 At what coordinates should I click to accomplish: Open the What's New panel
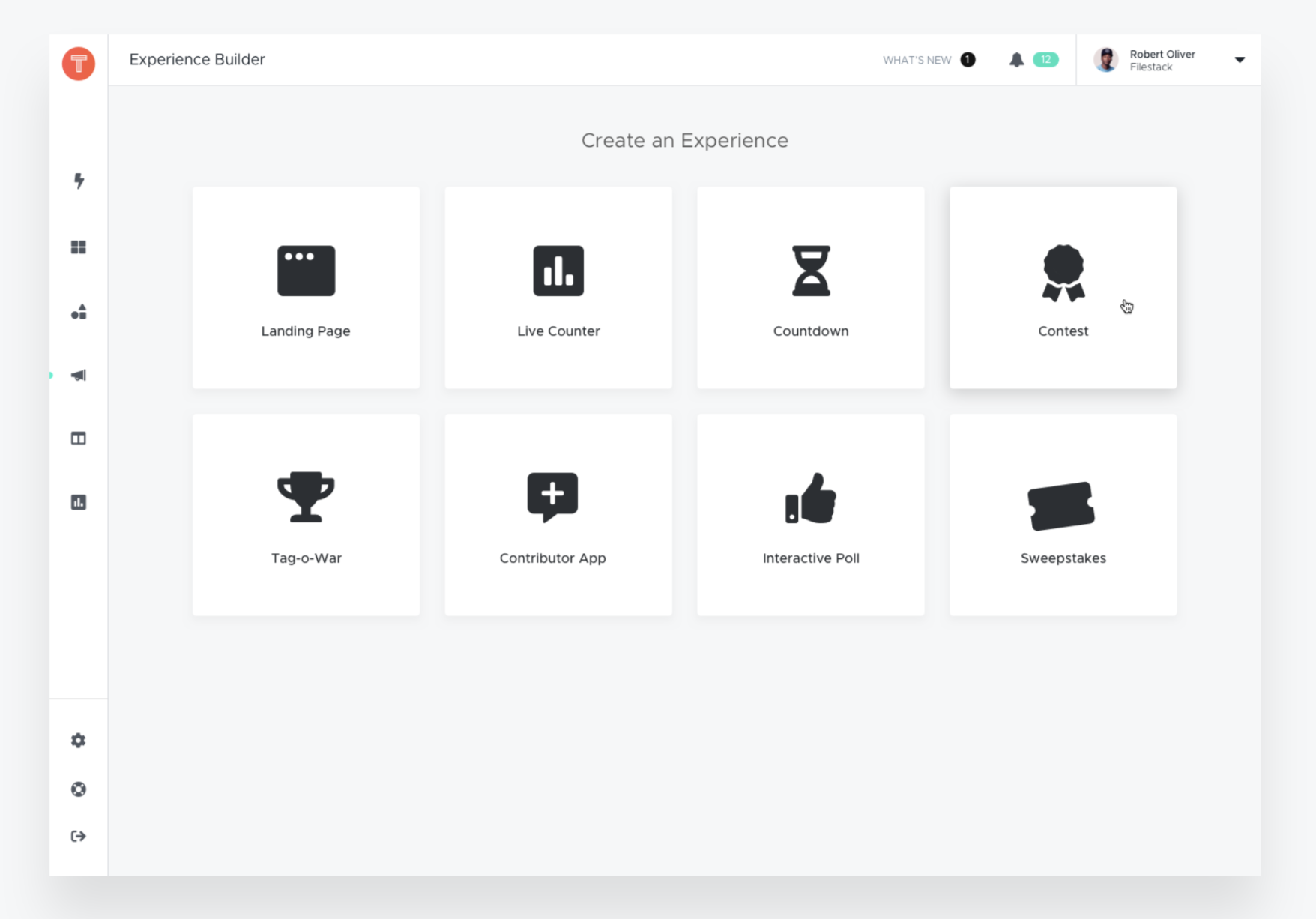click(917, 60)
